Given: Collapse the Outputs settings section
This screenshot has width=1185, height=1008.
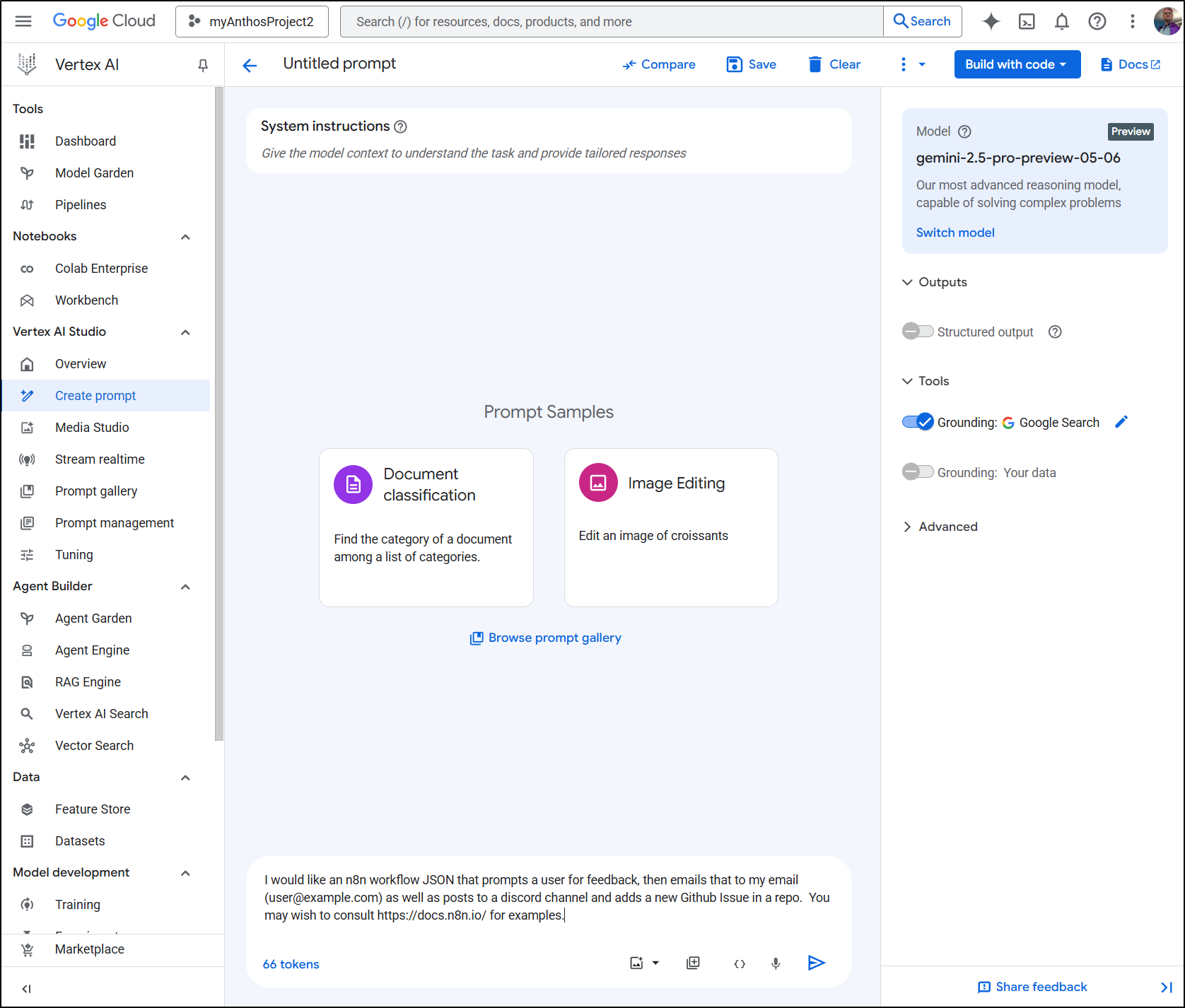Looking at the screenshot, I should [x=907, y=282].
